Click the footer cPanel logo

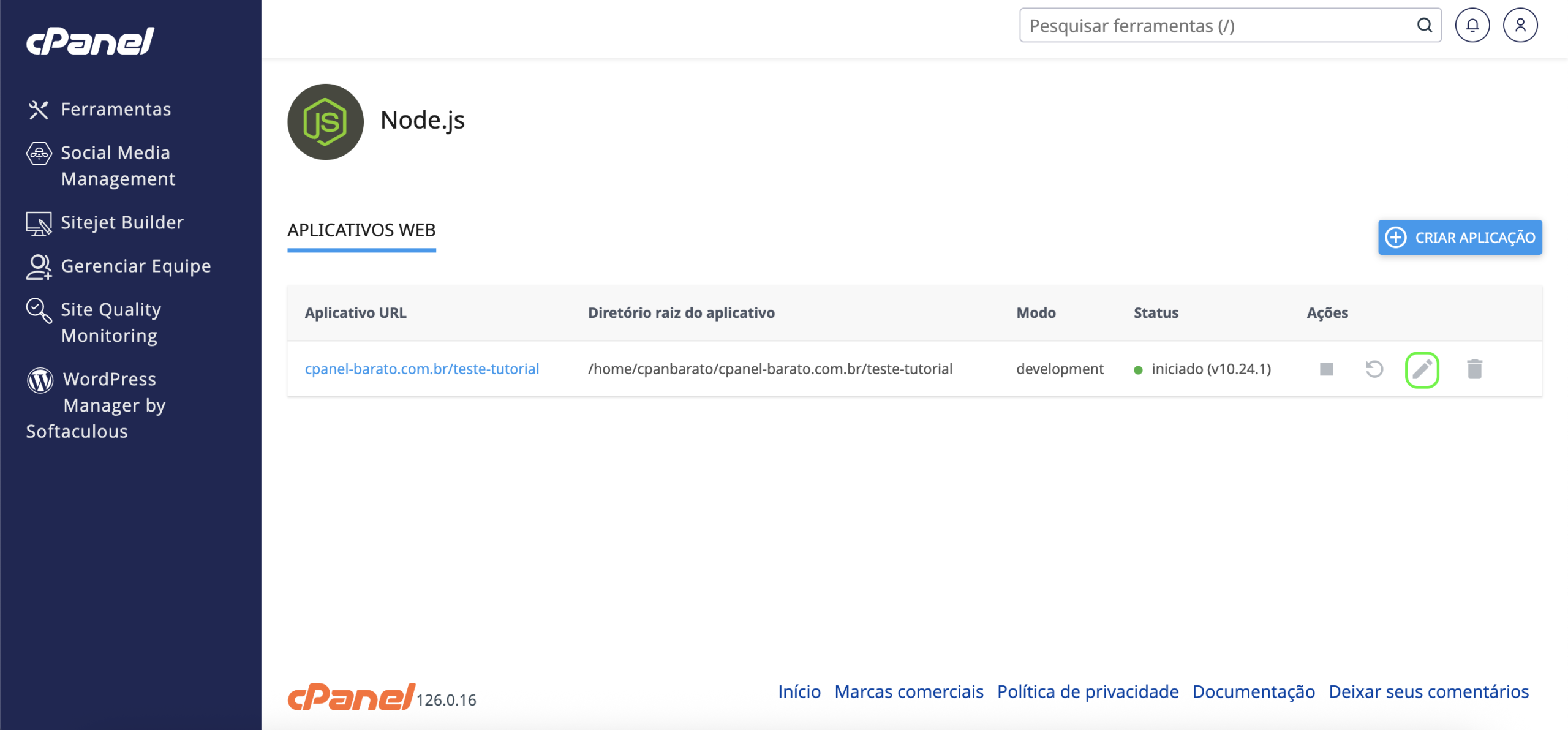[351, 697]
